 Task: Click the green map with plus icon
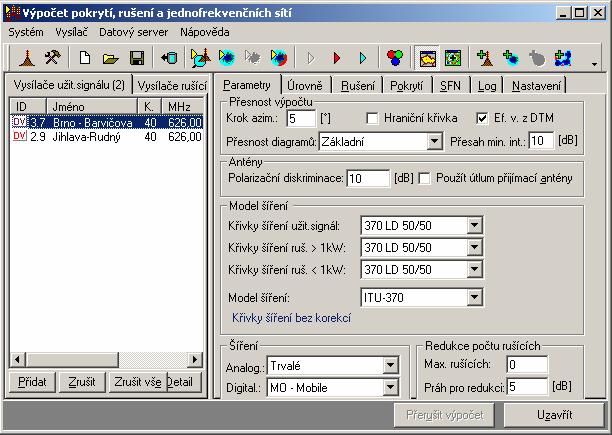coord(453,58)
